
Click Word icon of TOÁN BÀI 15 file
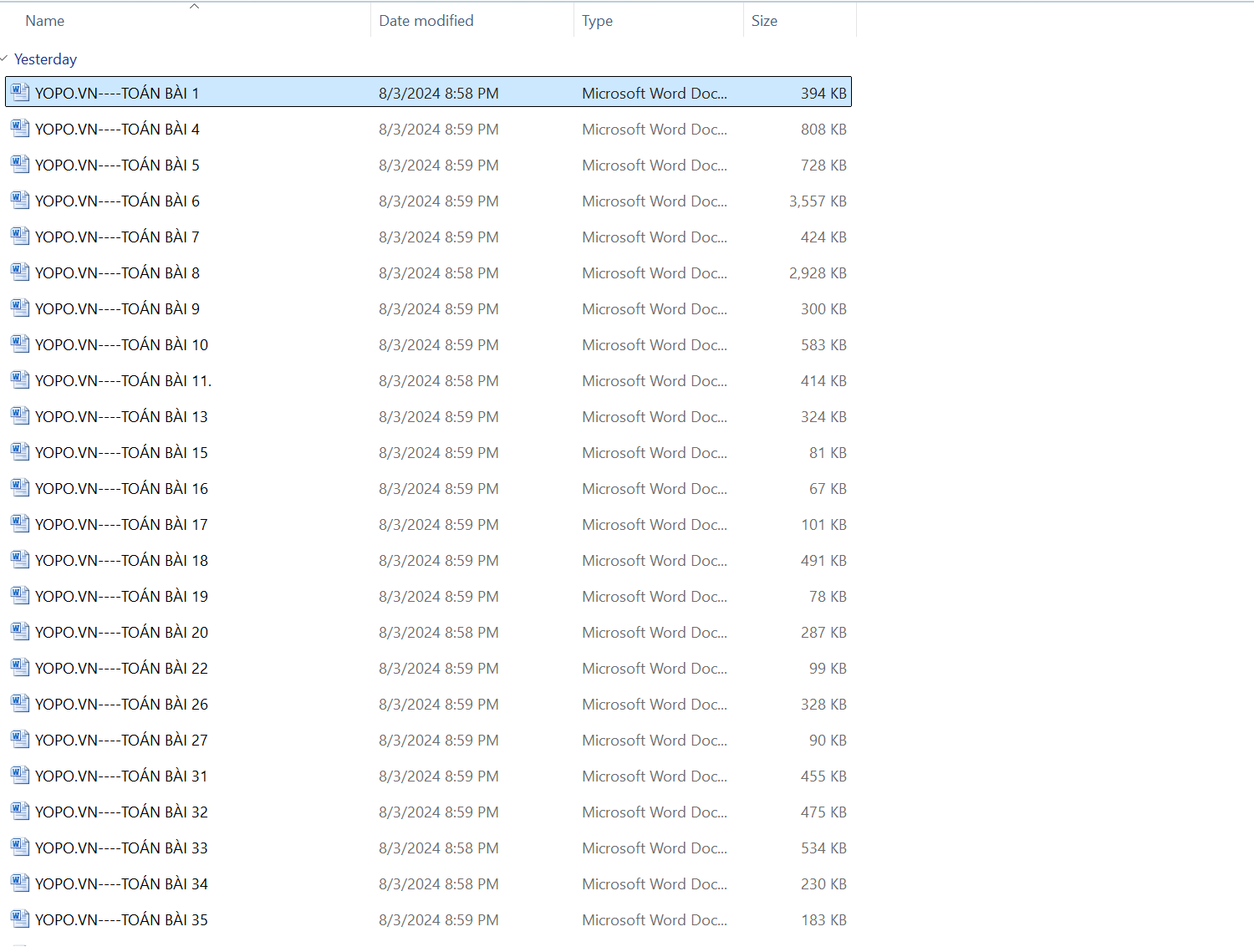coord(20,451)
